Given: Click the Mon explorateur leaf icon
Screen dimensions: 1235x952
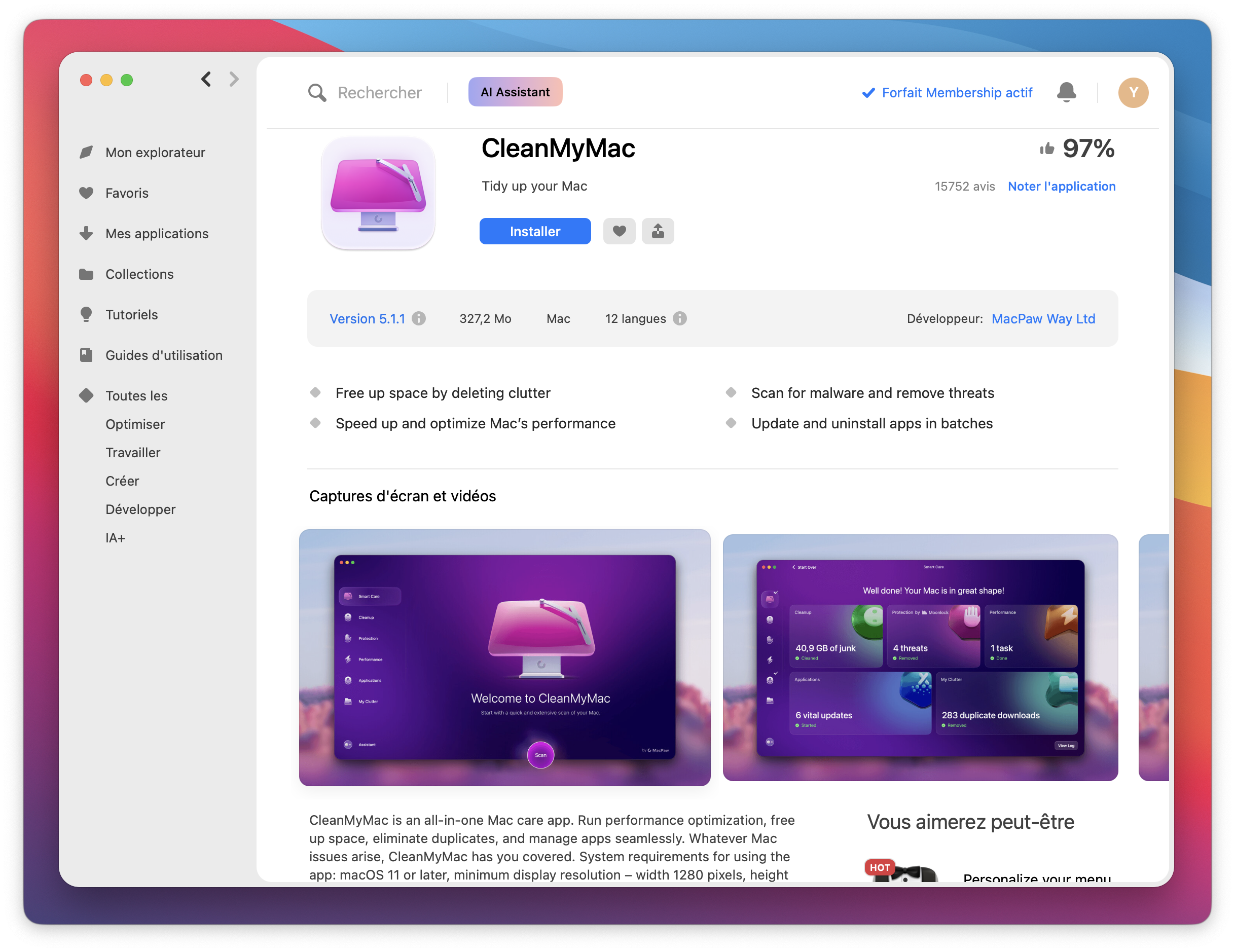Looking at the screenshot, I should pyautogui.click(x=86, y=152).
